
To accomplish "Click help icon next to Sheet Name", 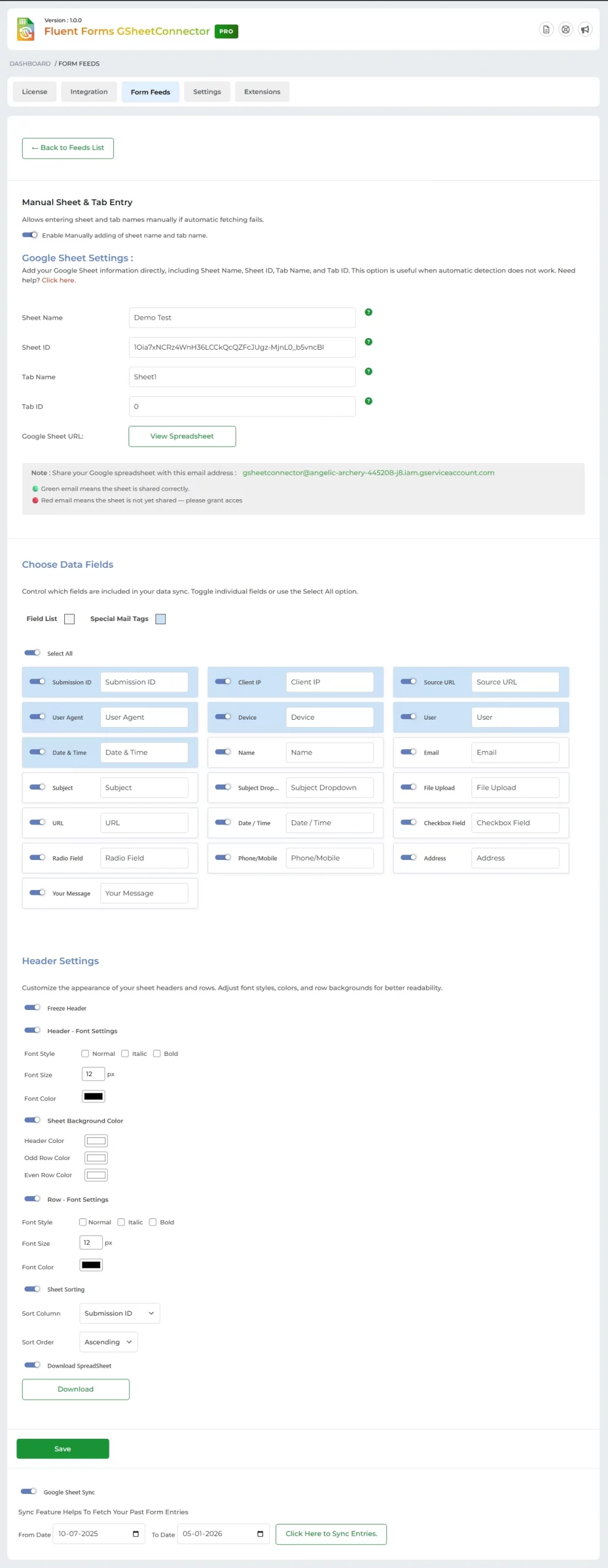I will pyautogui.click(x=369, y=312).
